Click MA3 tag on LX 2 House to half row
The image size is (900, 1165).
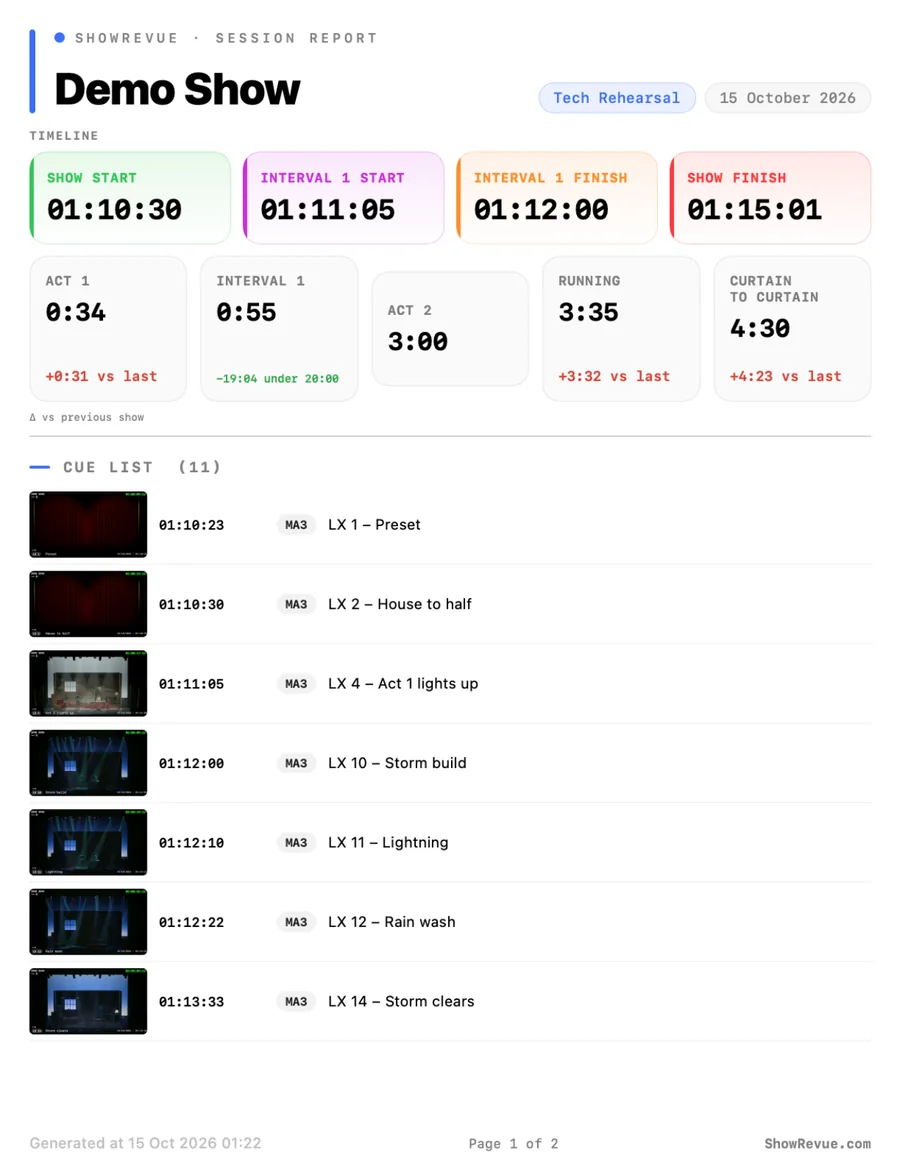pos(296,604)
